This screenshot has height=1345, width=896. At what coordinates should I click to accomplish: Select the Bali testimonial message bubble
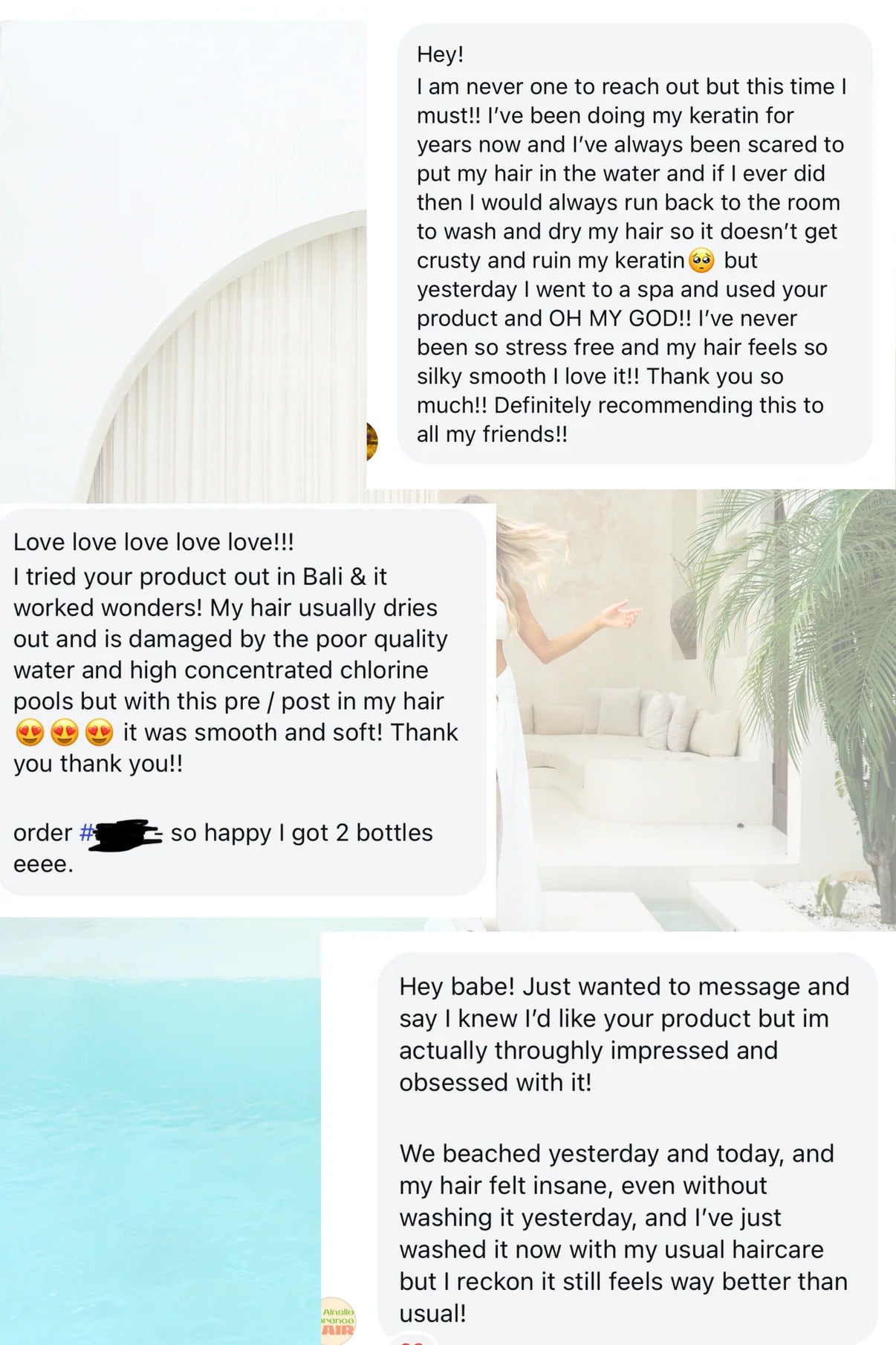point(241,702)
